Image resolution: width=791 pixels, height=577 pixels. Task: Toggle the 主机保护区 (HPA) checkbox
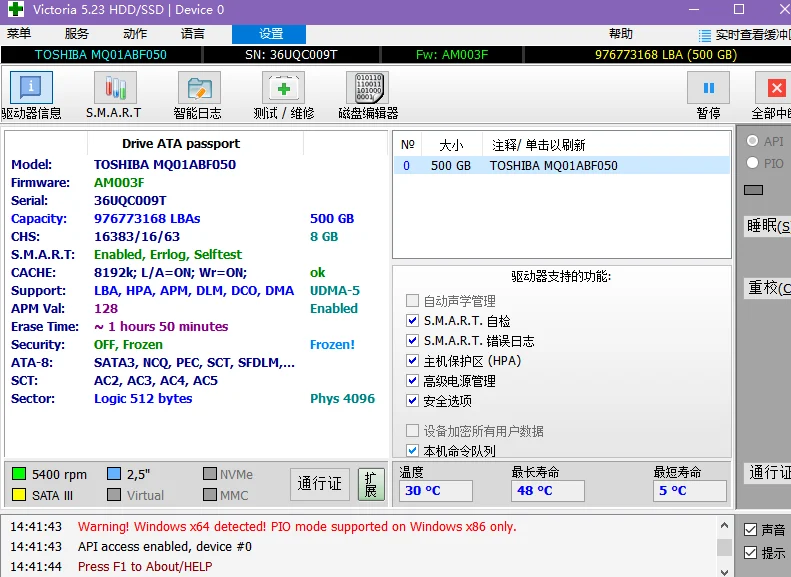(x=412, y=361)
